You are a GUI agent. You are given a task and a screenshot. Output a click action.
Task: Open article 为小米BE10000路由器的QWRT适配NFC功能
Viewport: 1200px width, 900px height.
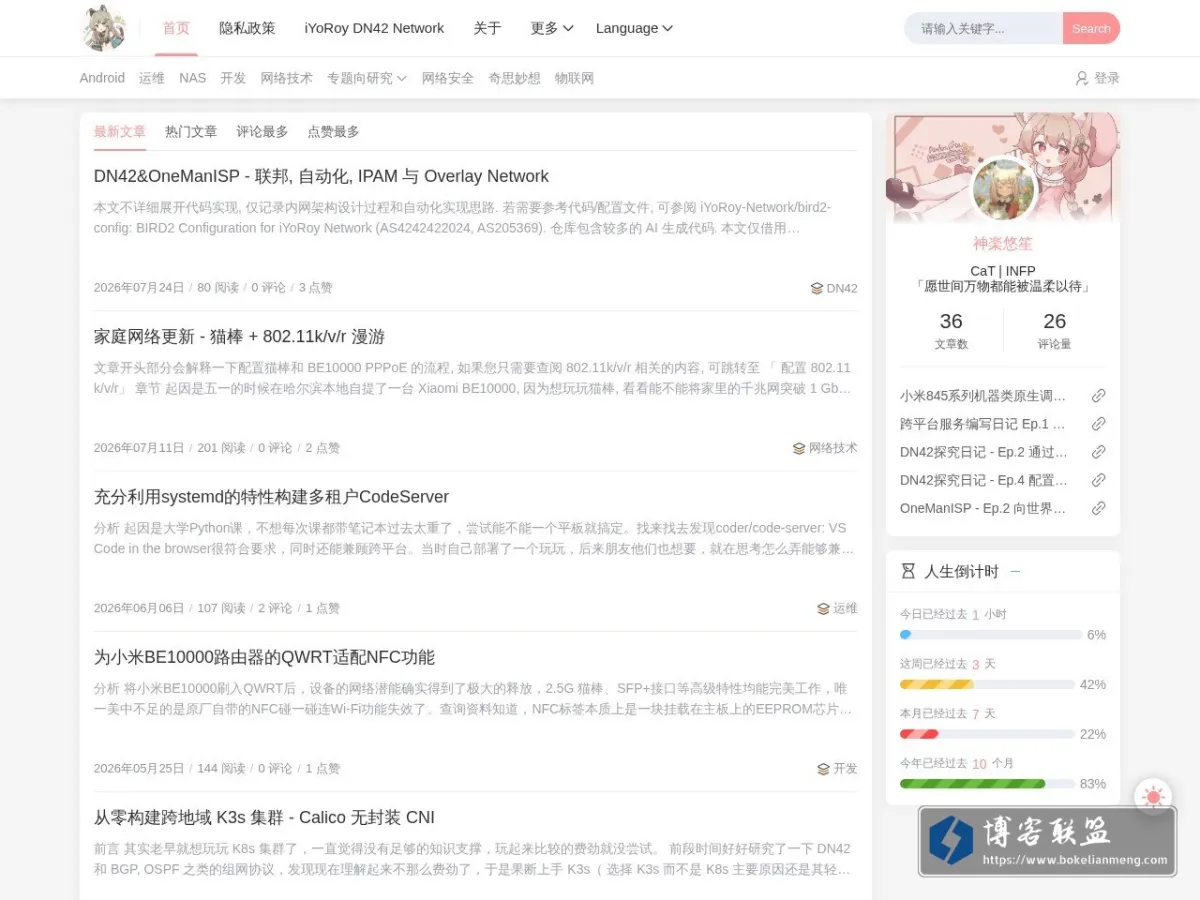[x=264, y=657]
